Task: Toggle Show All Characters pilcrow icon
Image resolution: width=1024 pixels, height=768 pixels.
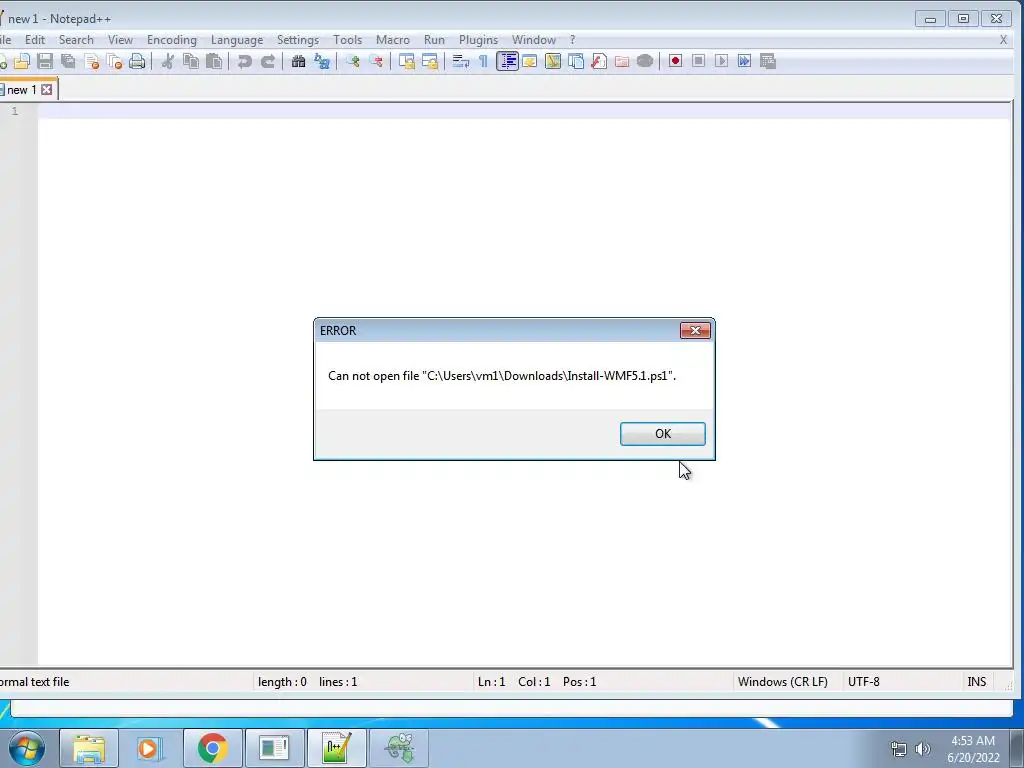Action: [483, 61]
